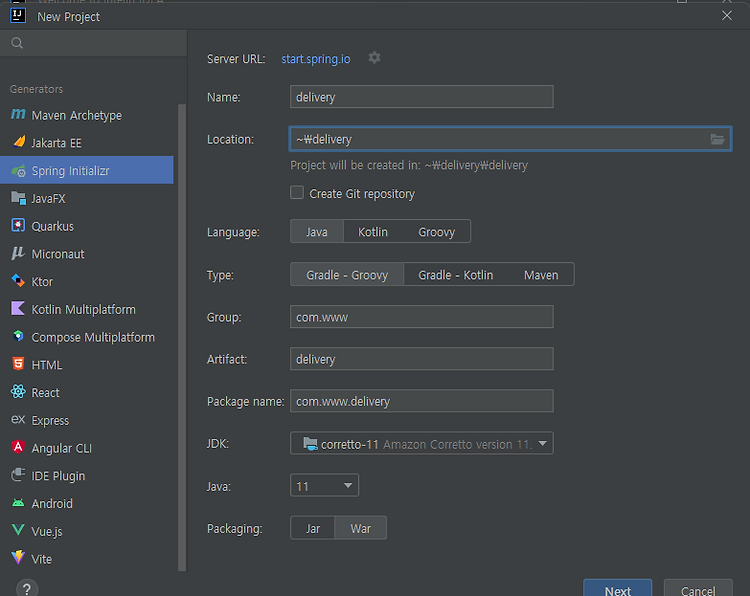Viewport: 750px width, 596px height.
Task: Enable Create Git repository checkbox
Action: [297, 193]
